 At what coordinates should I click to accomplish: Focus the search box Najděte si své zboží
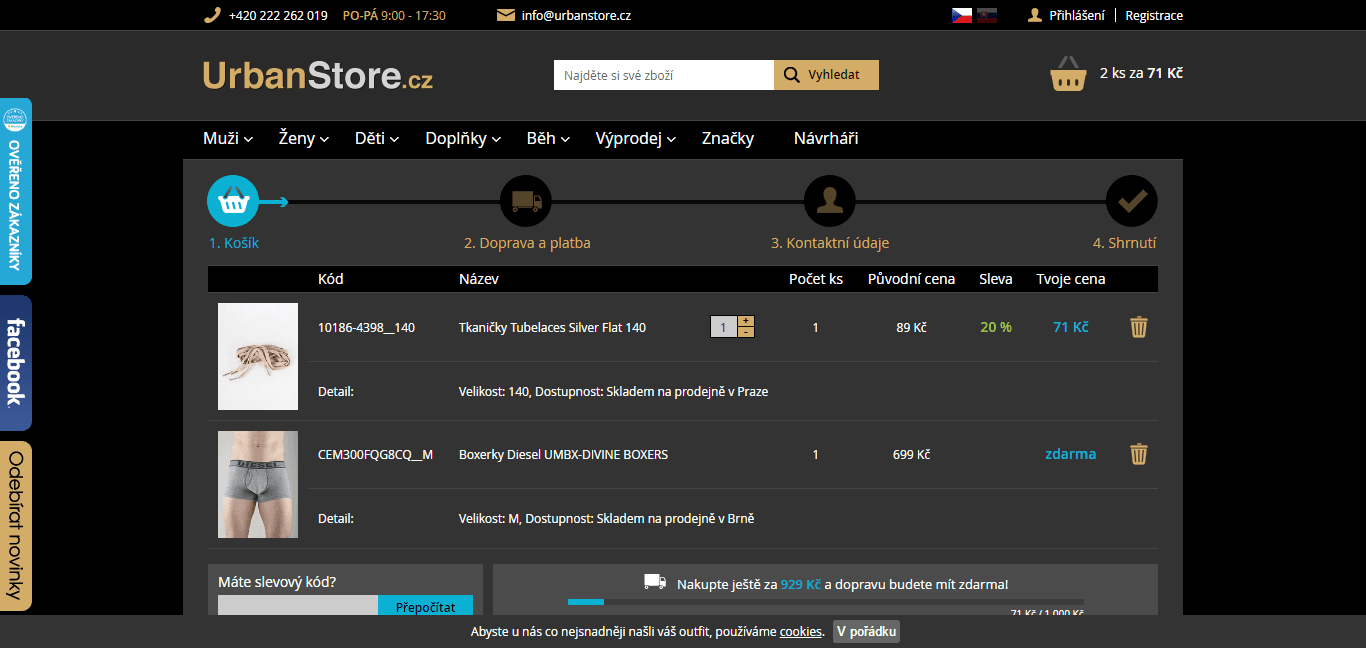point(664,75)
